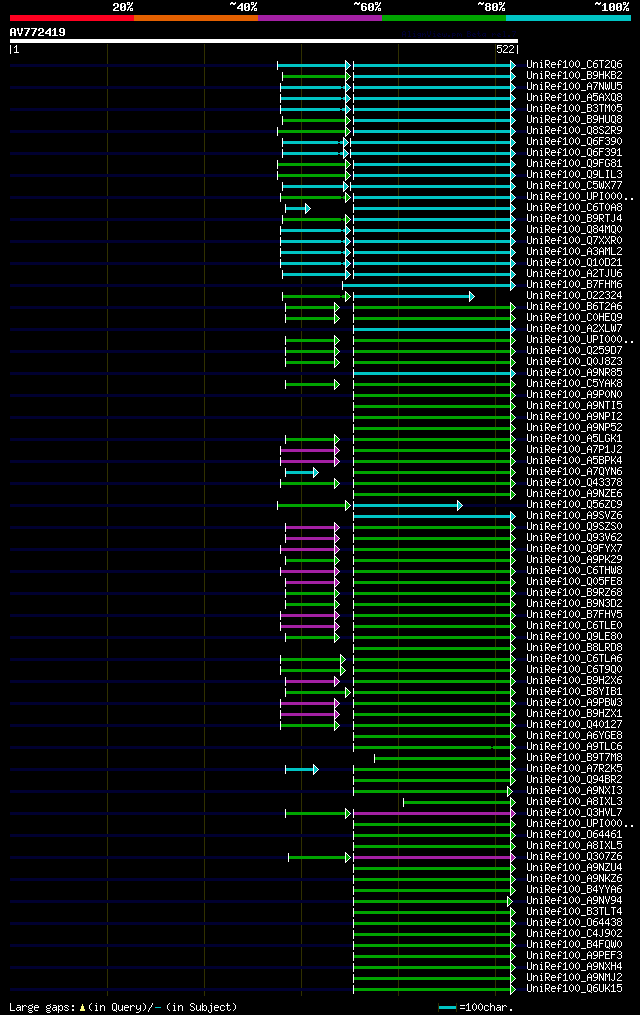This screenshot has width=640, height=1015.
Task: Select the UniRef100_B8LRD8 label
Action: tap(574, 648)
